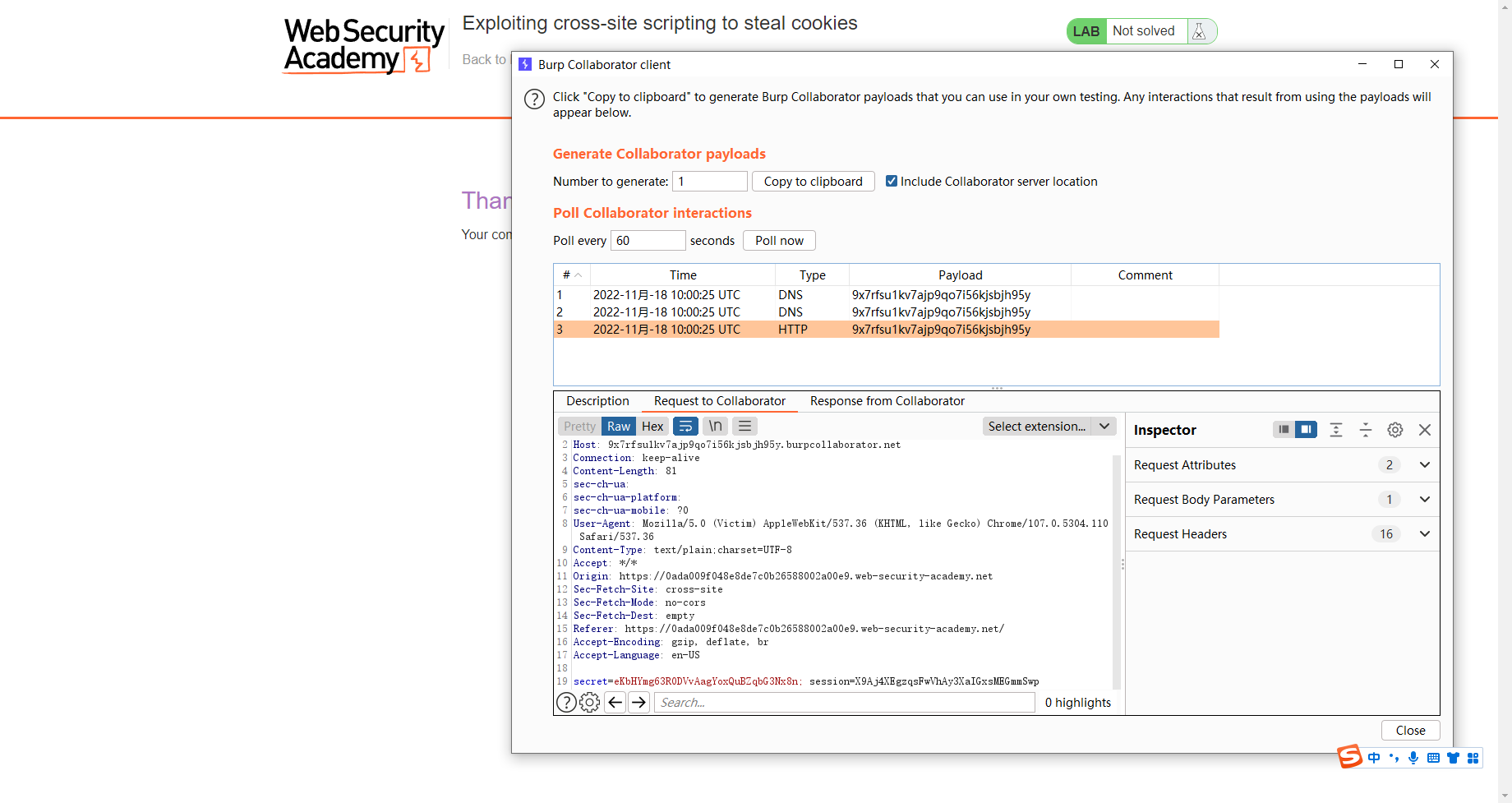This screenshot has height=803, width=1512.
Task: Click the Web Security Academy logo
Action: 363,46
